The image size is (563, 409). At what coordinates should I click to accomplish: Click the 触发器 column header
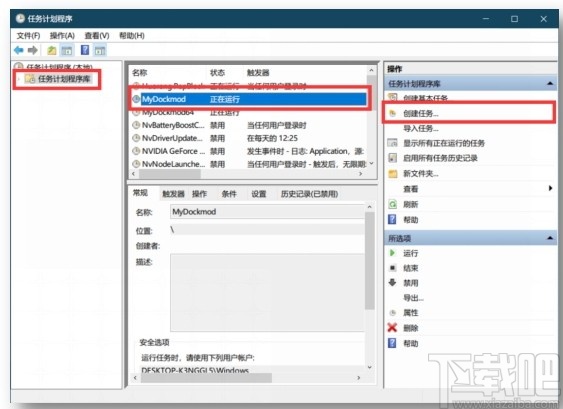258,73
